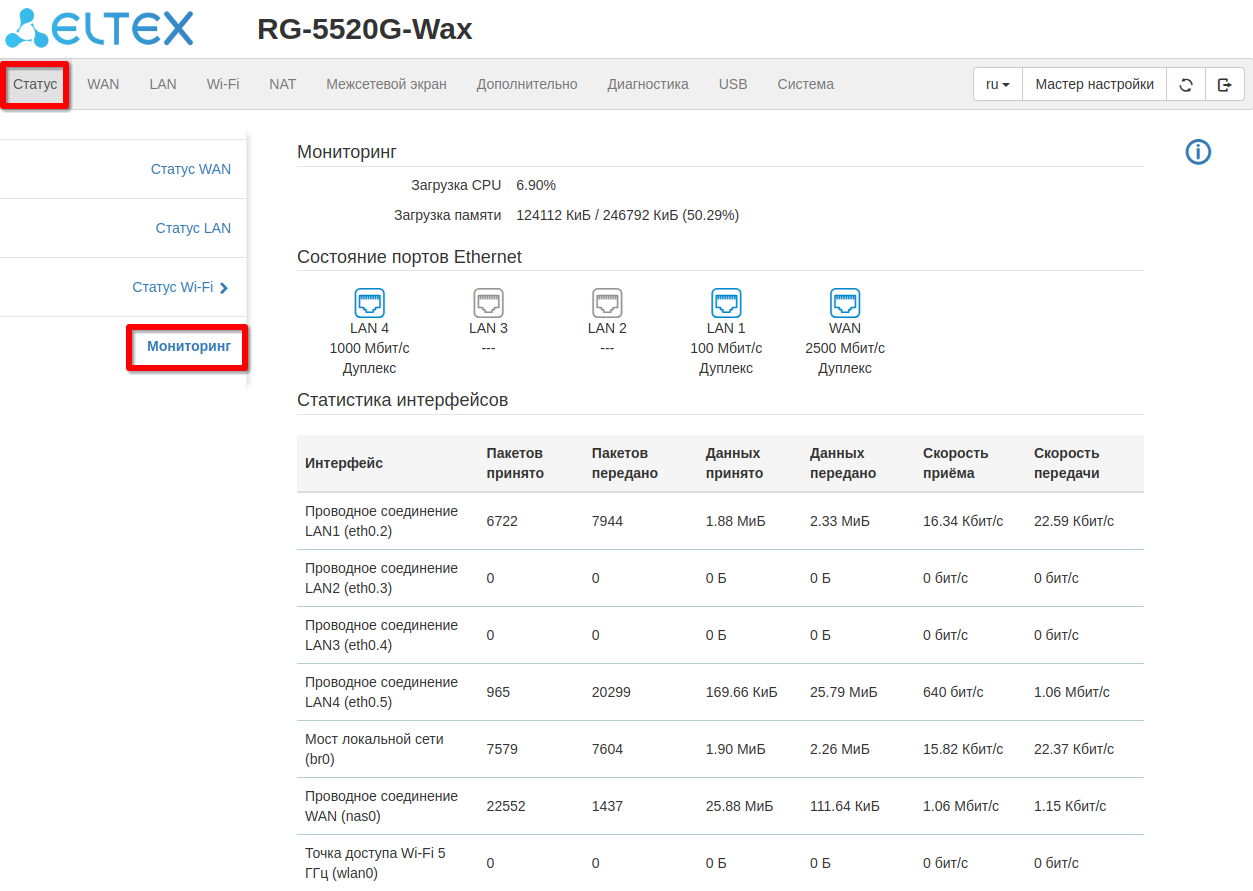Click the 16.34 Кбит/с receive speed cell
Viewport: 1253px width, 891px height.
pyautogui.click(x=963, y=521)
